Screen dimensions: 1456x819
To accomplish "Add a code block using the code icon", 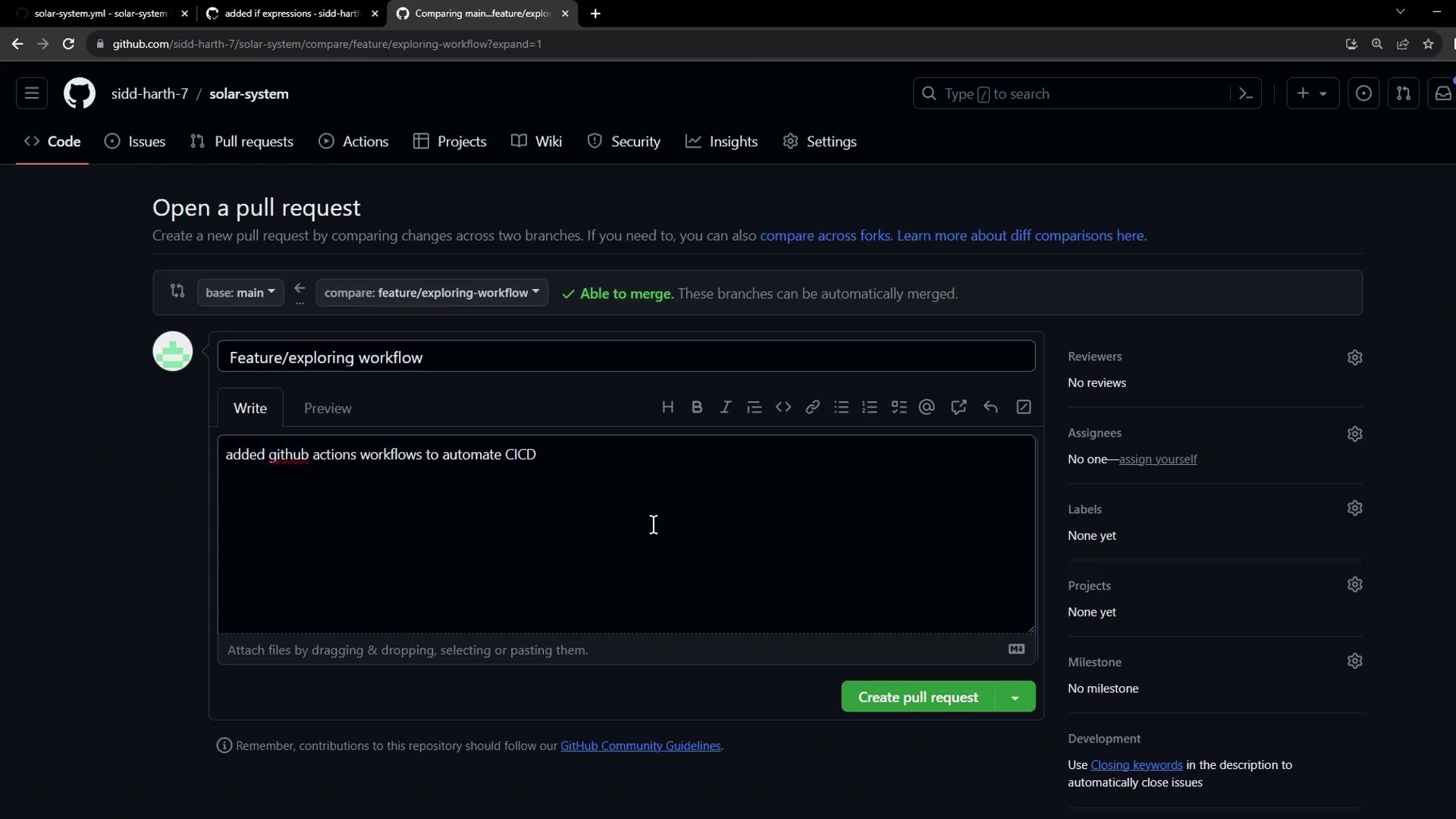I will pos(783,407).
